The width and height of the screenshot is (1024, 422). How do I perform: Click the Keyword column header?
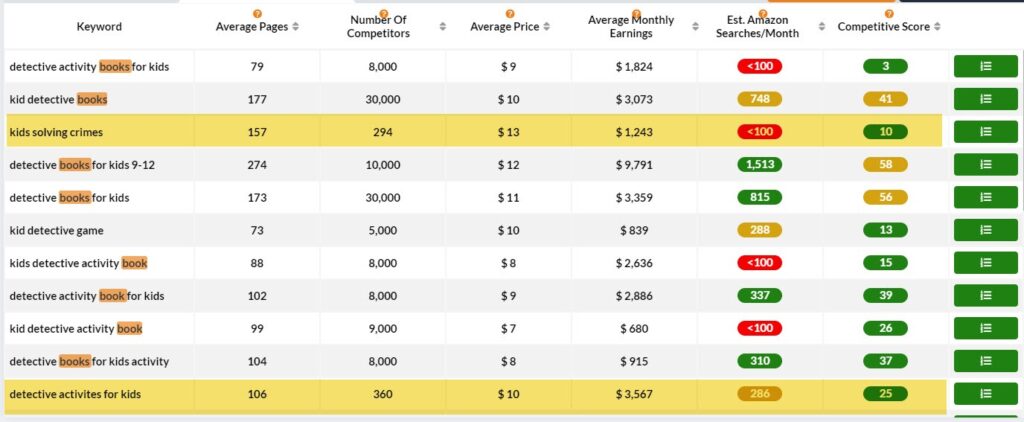pos(99,27)
